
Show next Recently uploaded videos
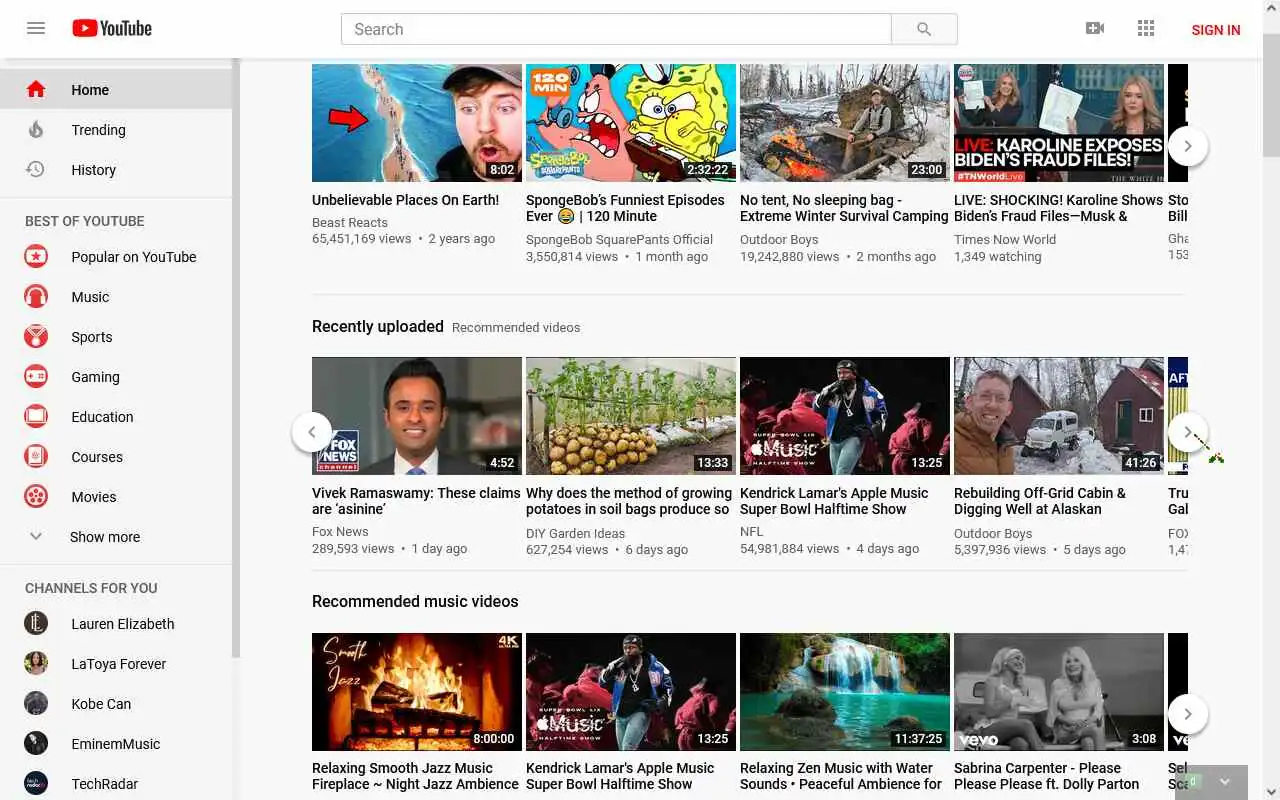point(1188,432)
